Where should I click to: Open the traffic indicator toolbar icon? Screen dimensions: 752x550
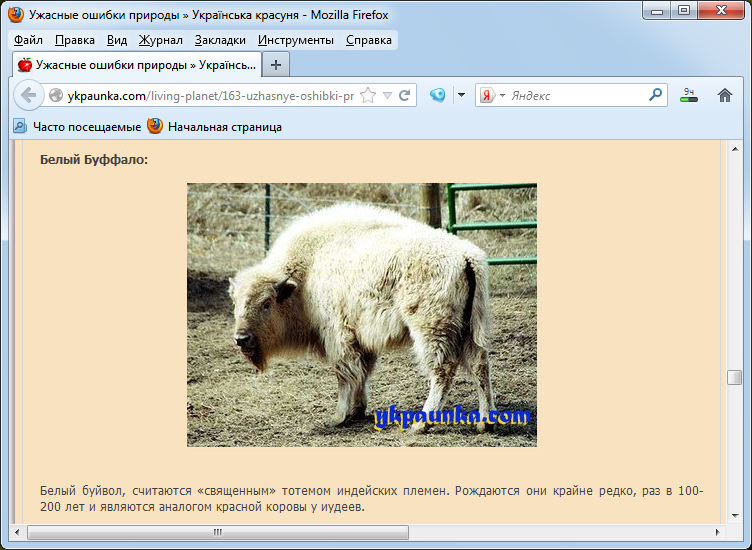[x=689, y=96]
